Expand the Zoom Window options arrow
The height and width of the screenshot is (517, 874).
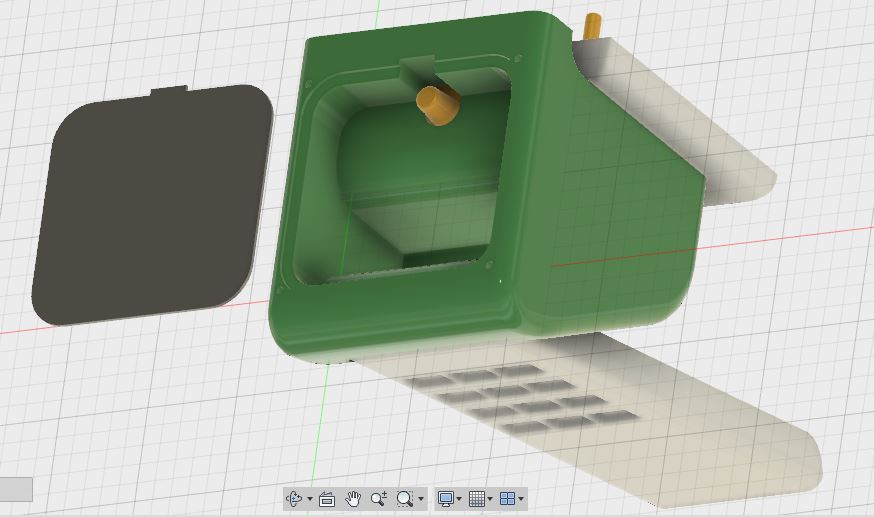click(x=421, y=499)
